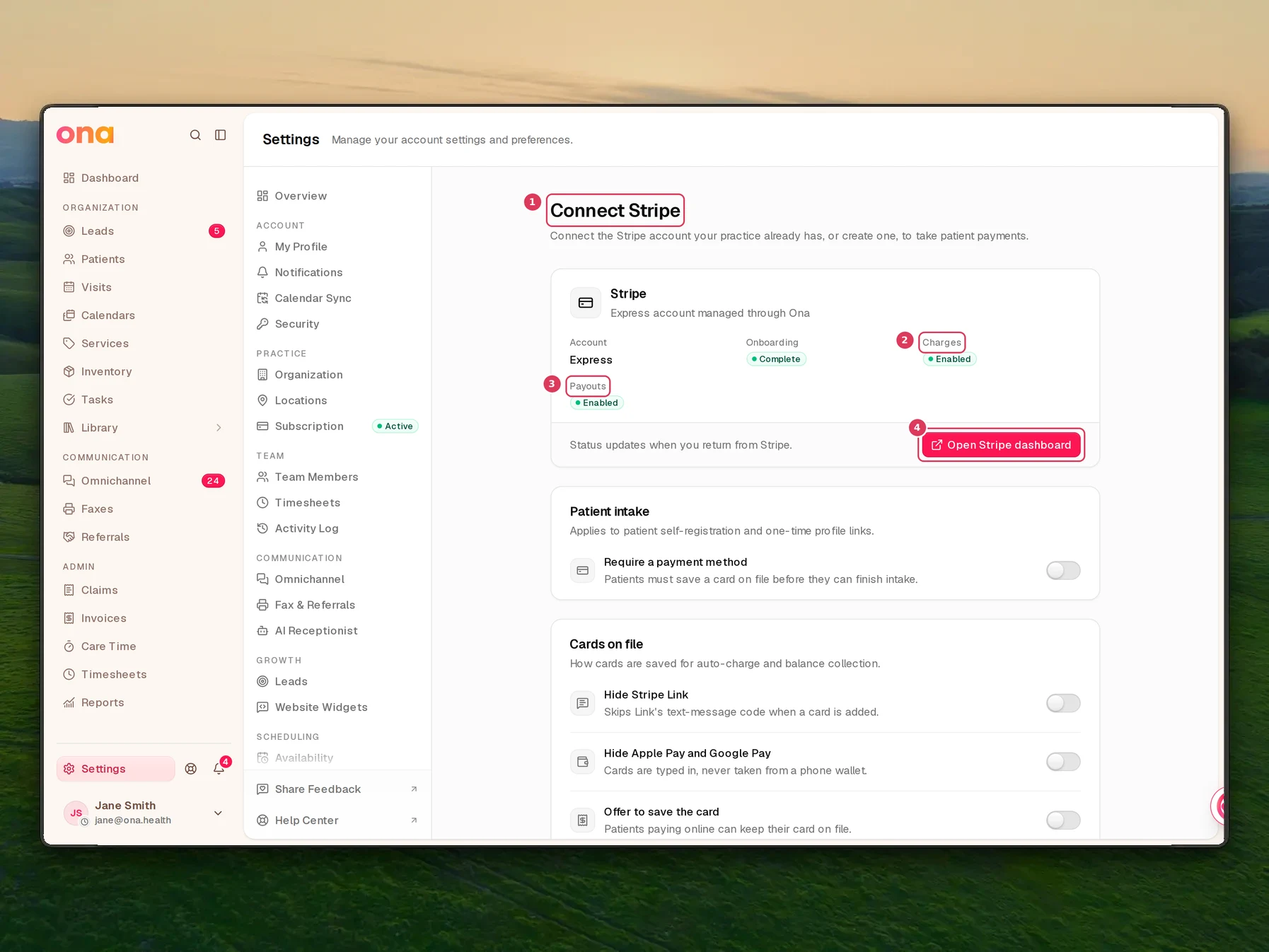The image size is (1269, 952).
Task: Enable Require a payment method toggle
Action: (1063, 570)
